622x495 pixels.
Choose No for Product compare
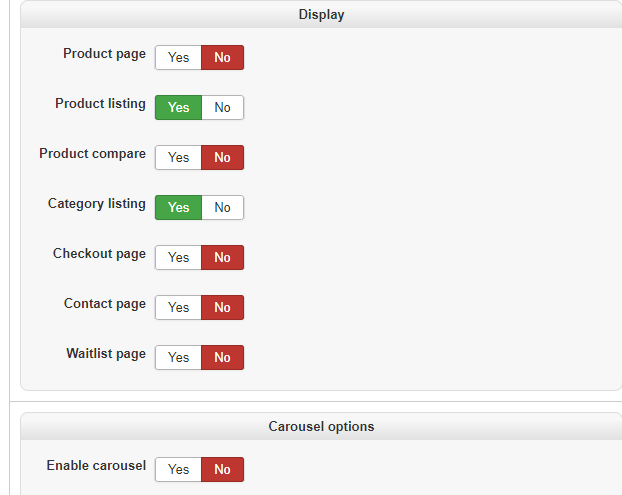[222, 158]
